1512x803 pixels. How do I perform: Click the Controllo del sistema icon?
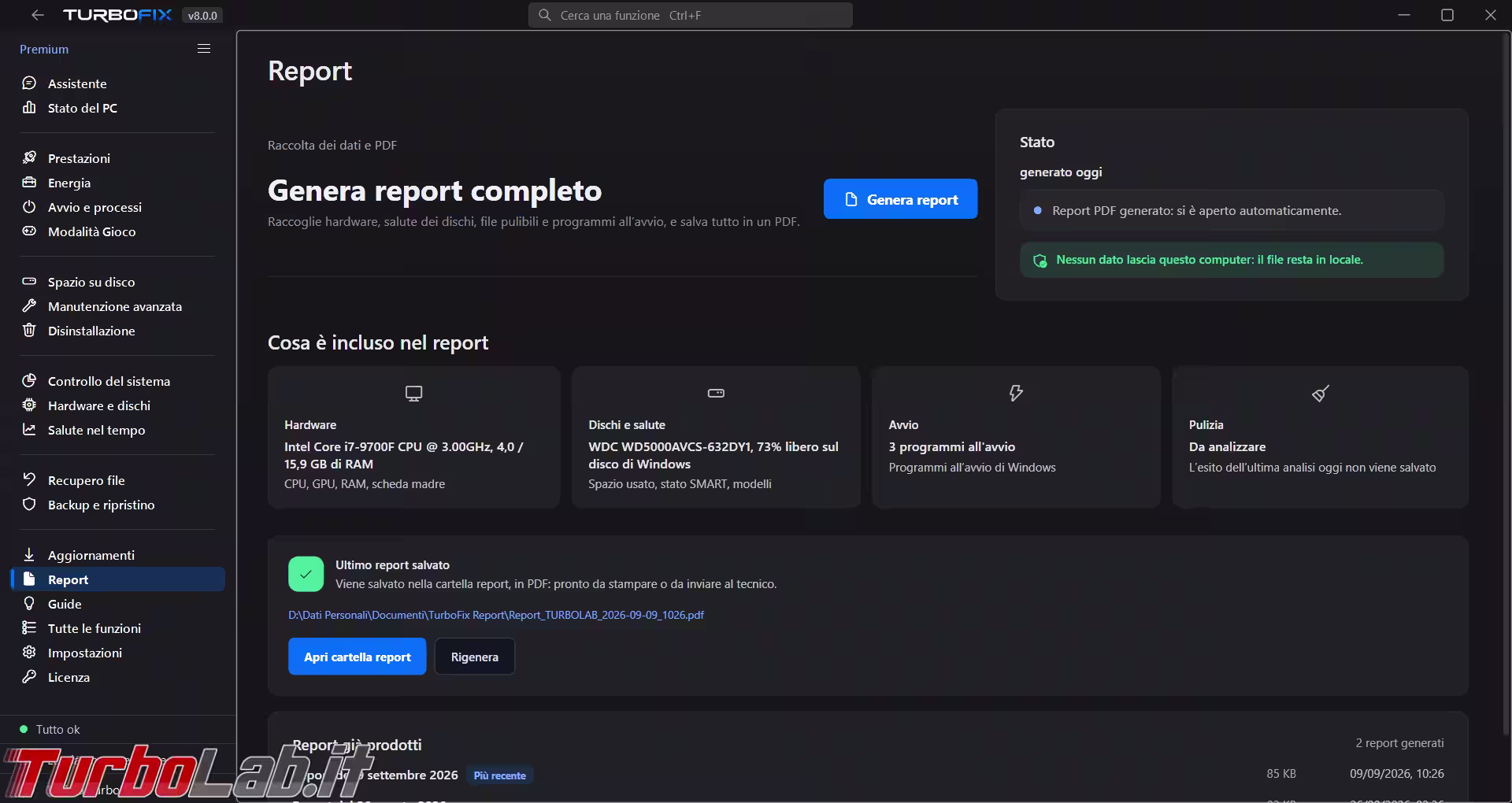pyautogui.click(x=29, y=381)
